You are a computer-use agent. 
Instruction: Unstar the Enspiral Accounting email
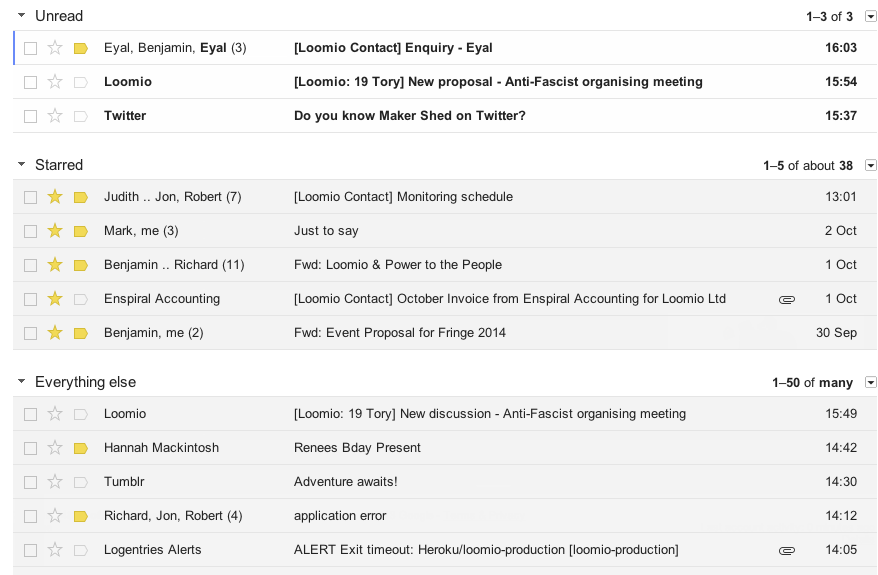(x=55, y=299)
